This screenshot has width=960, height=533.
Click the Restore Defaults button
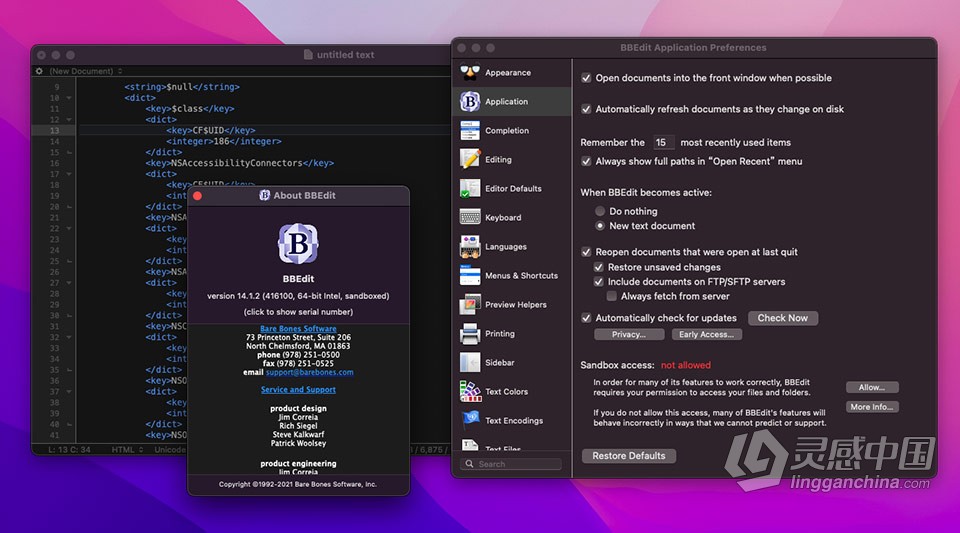tap(629, 456)
